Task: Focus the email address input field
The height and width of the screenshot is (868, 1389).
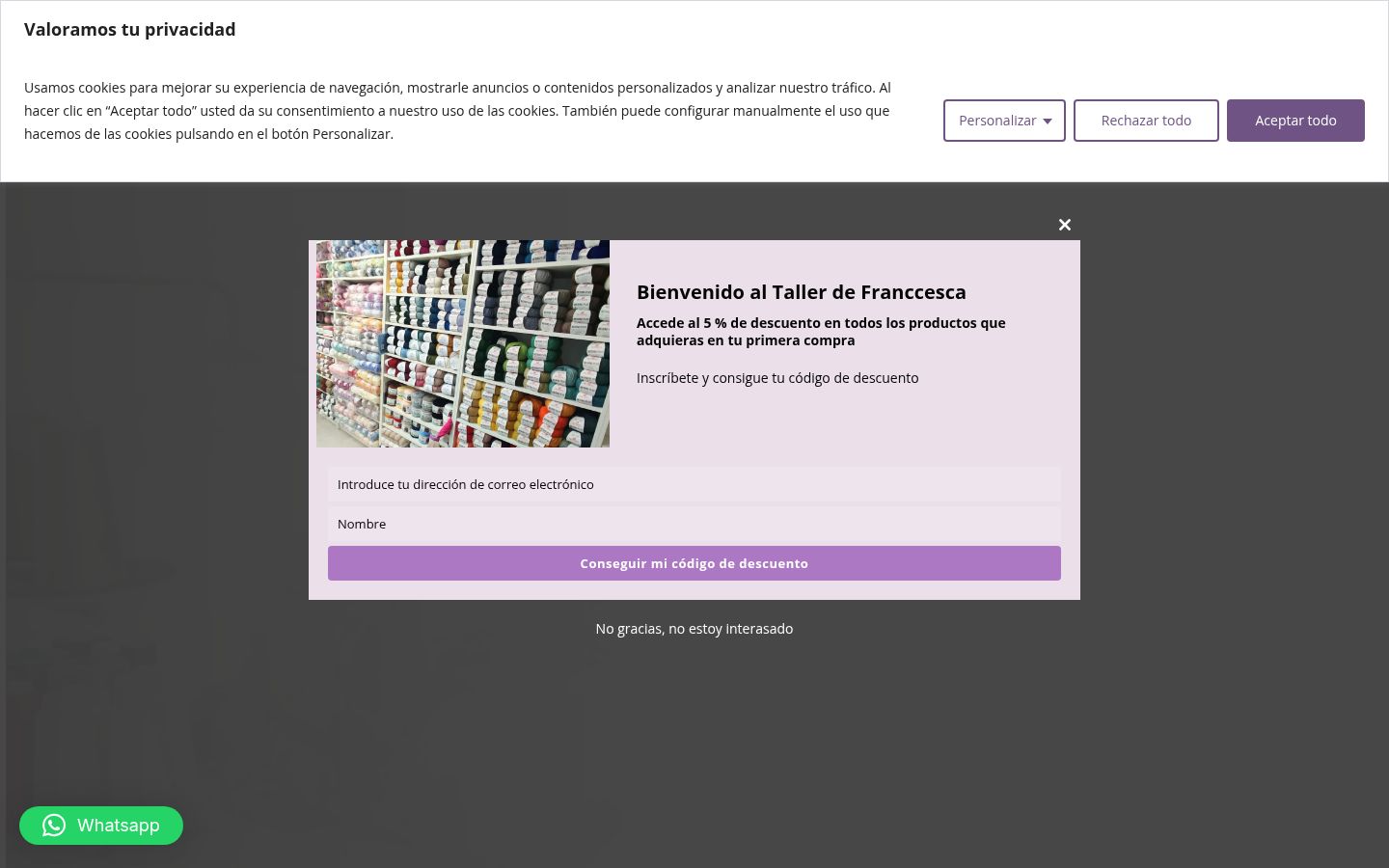Action: tap(694, 484)
